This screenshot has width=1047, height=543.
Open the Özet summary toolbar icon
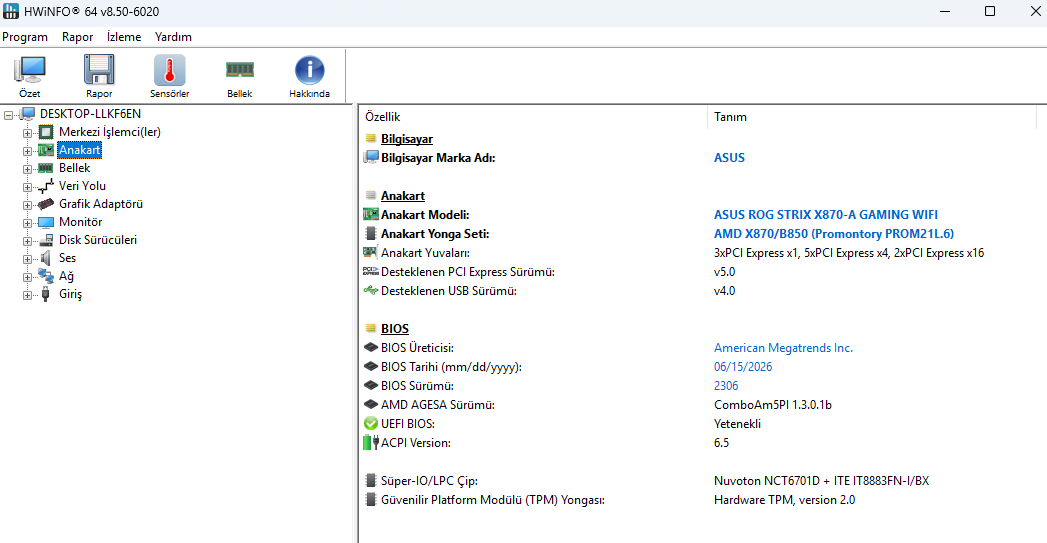click(x=29, y=70)
